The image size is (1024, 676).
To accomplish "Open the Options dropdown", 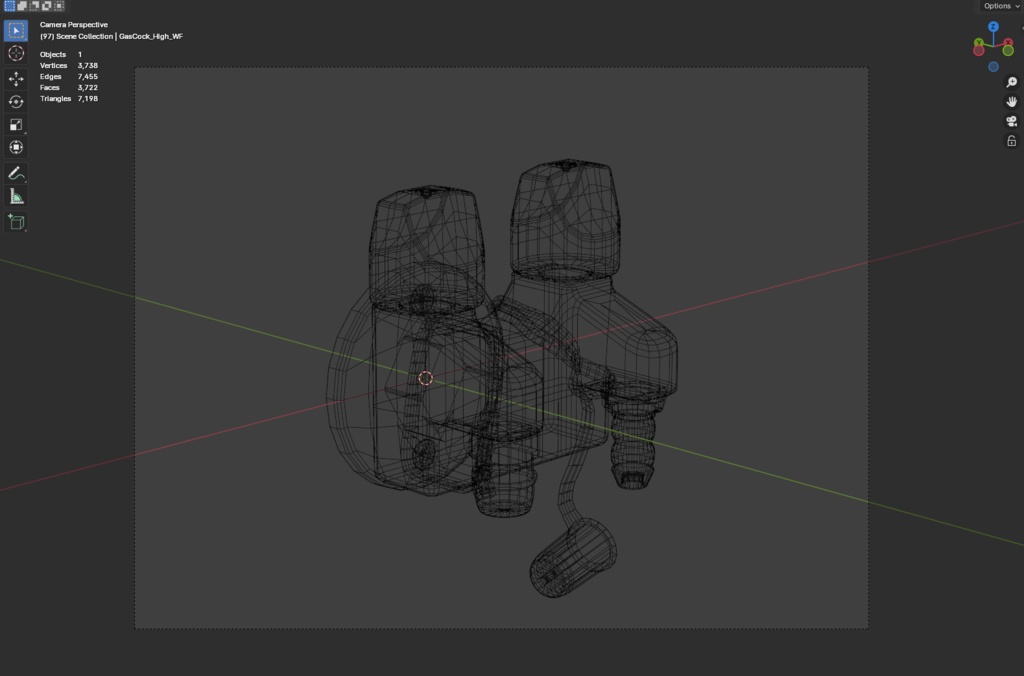I will (x=1001, y=6).
